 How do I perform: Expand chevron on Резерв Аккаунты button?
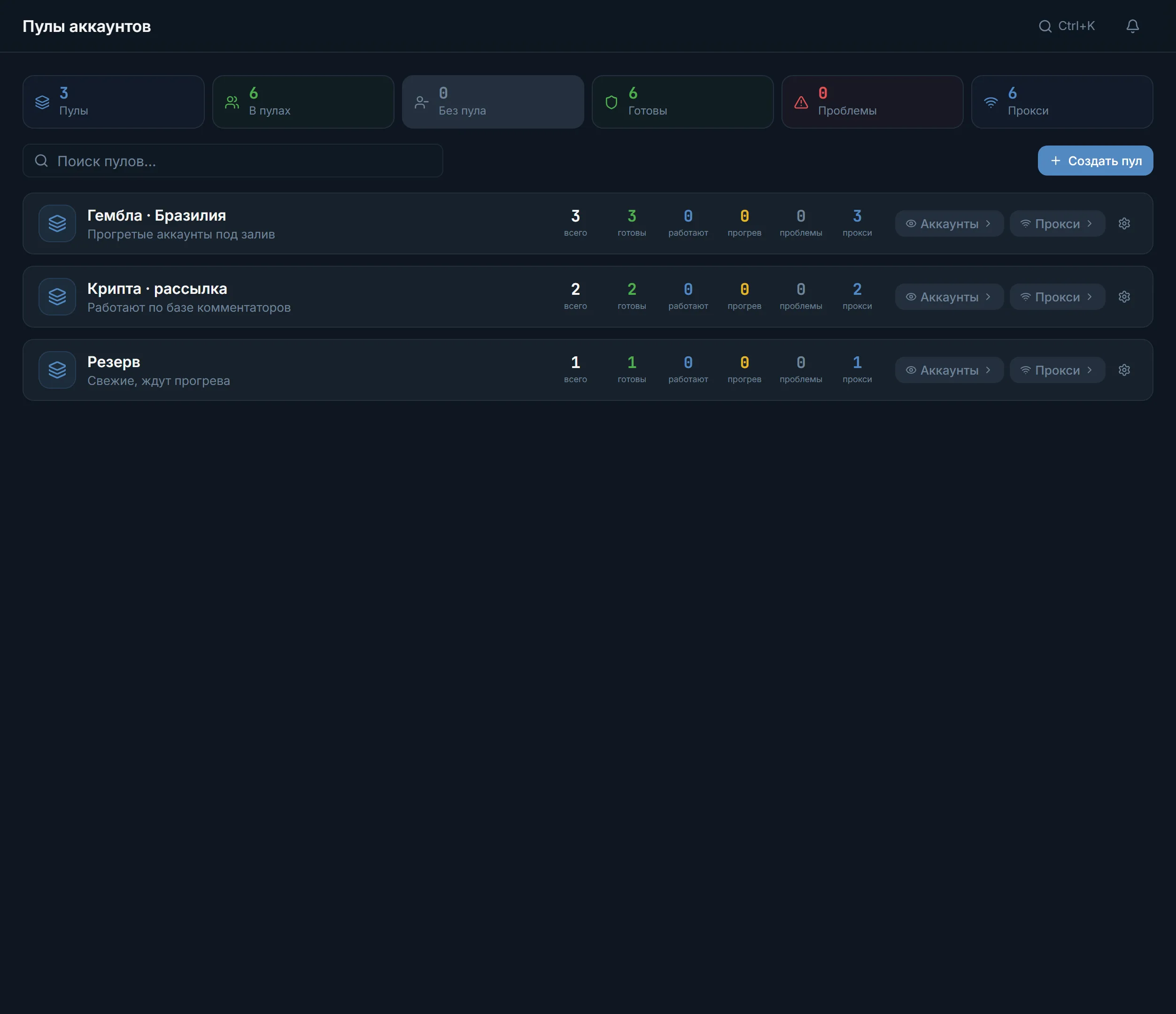click(x=988, y=370)
